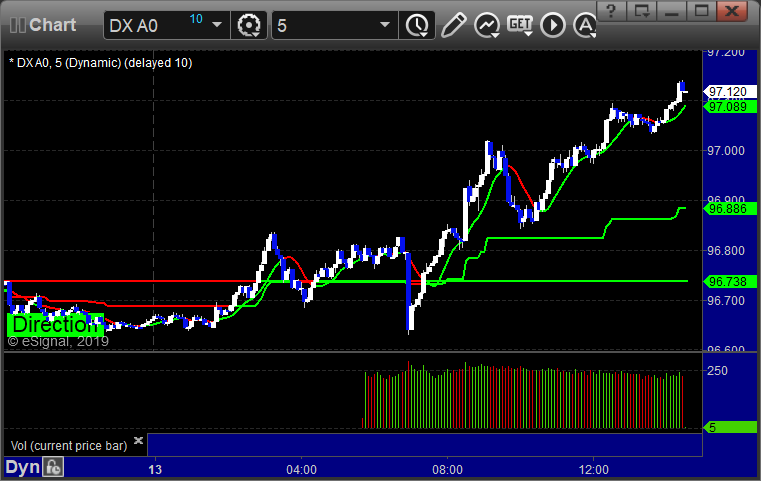Click the Help question mark button
Screen dimensions: 761x481
pyautogui.click(x=611, y=11)
